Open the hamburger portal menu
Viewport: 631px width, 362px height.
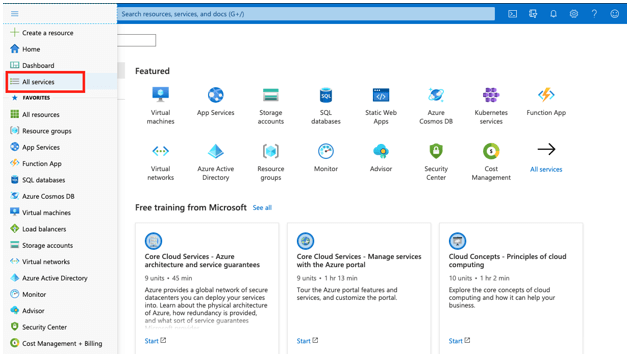click(14, 14)
